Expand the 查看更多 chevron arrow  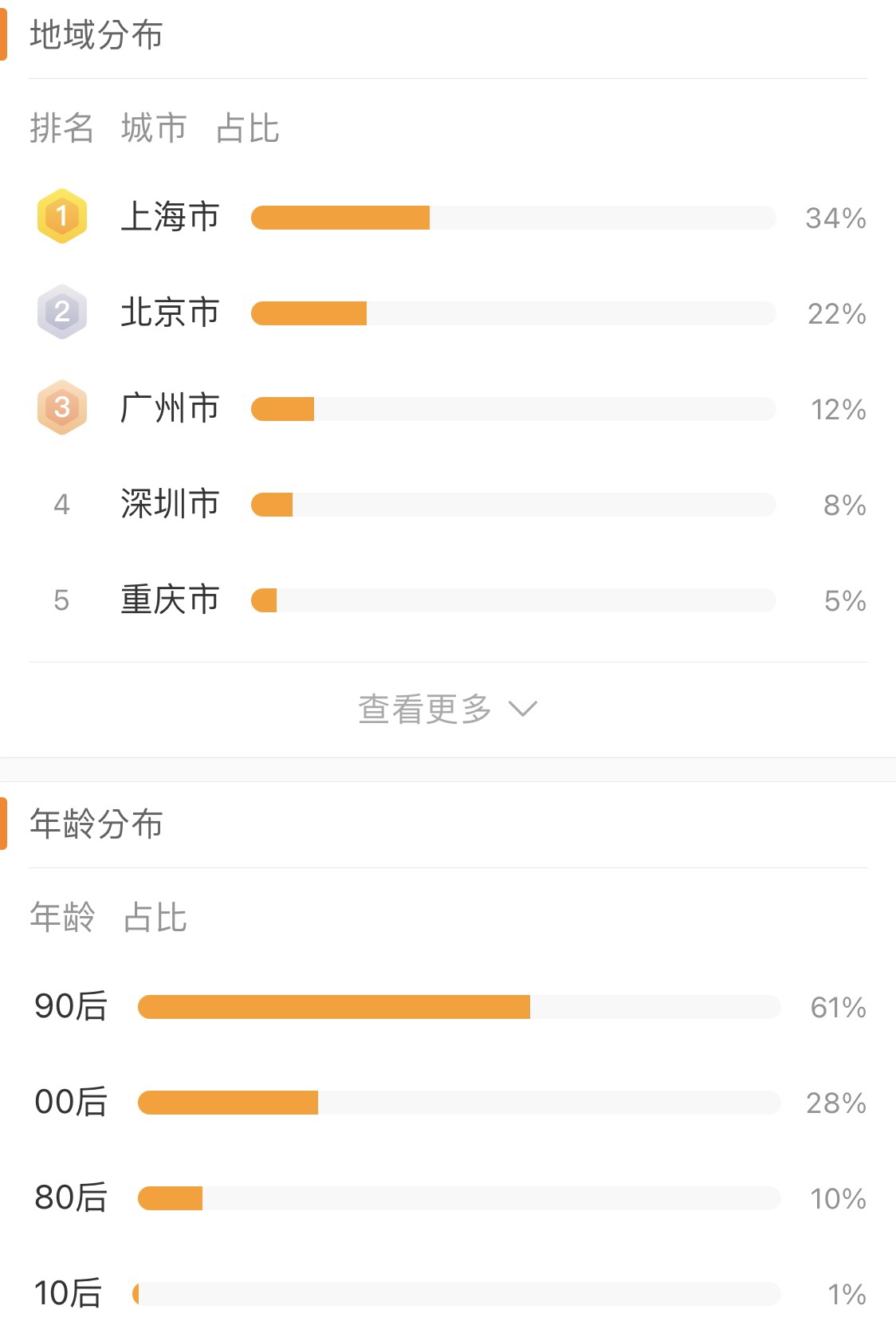coord(523,709)
